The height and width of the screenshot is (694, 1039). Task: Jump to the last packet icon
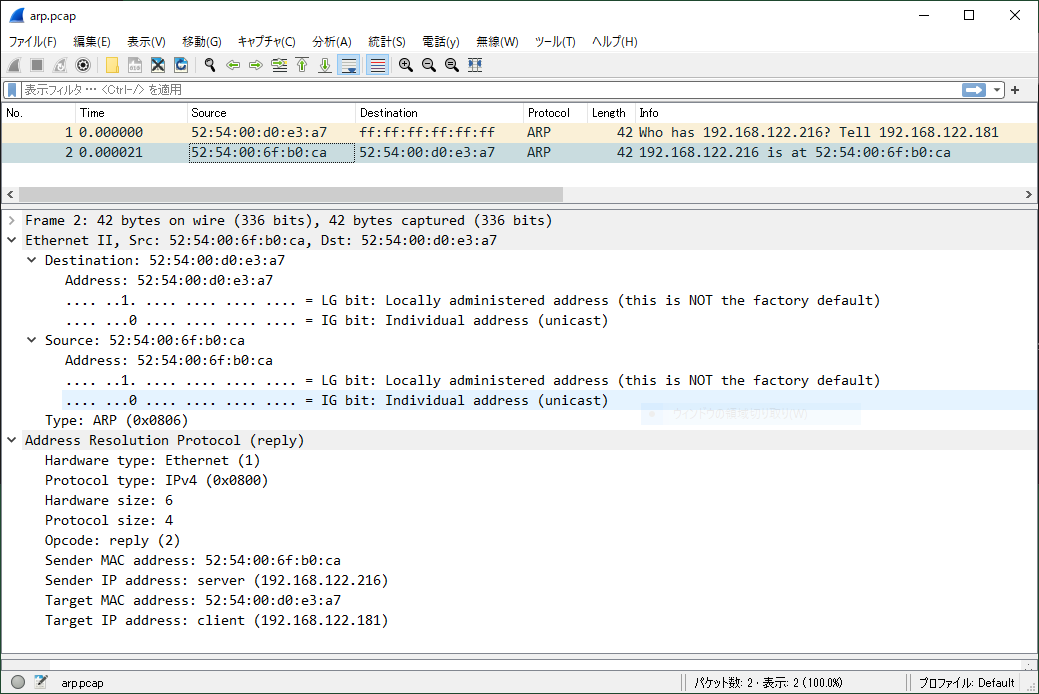pos(325,65)
